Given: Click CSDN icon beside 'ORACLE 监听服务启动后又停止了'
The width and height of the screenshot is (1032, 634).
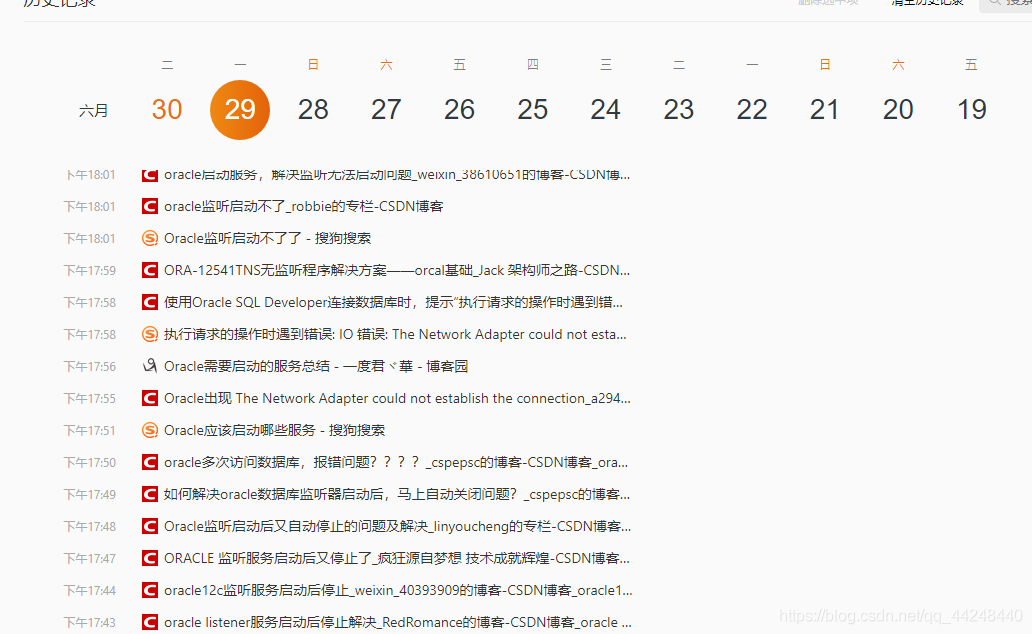Looking at the screenshot, I should coord(150,558).
